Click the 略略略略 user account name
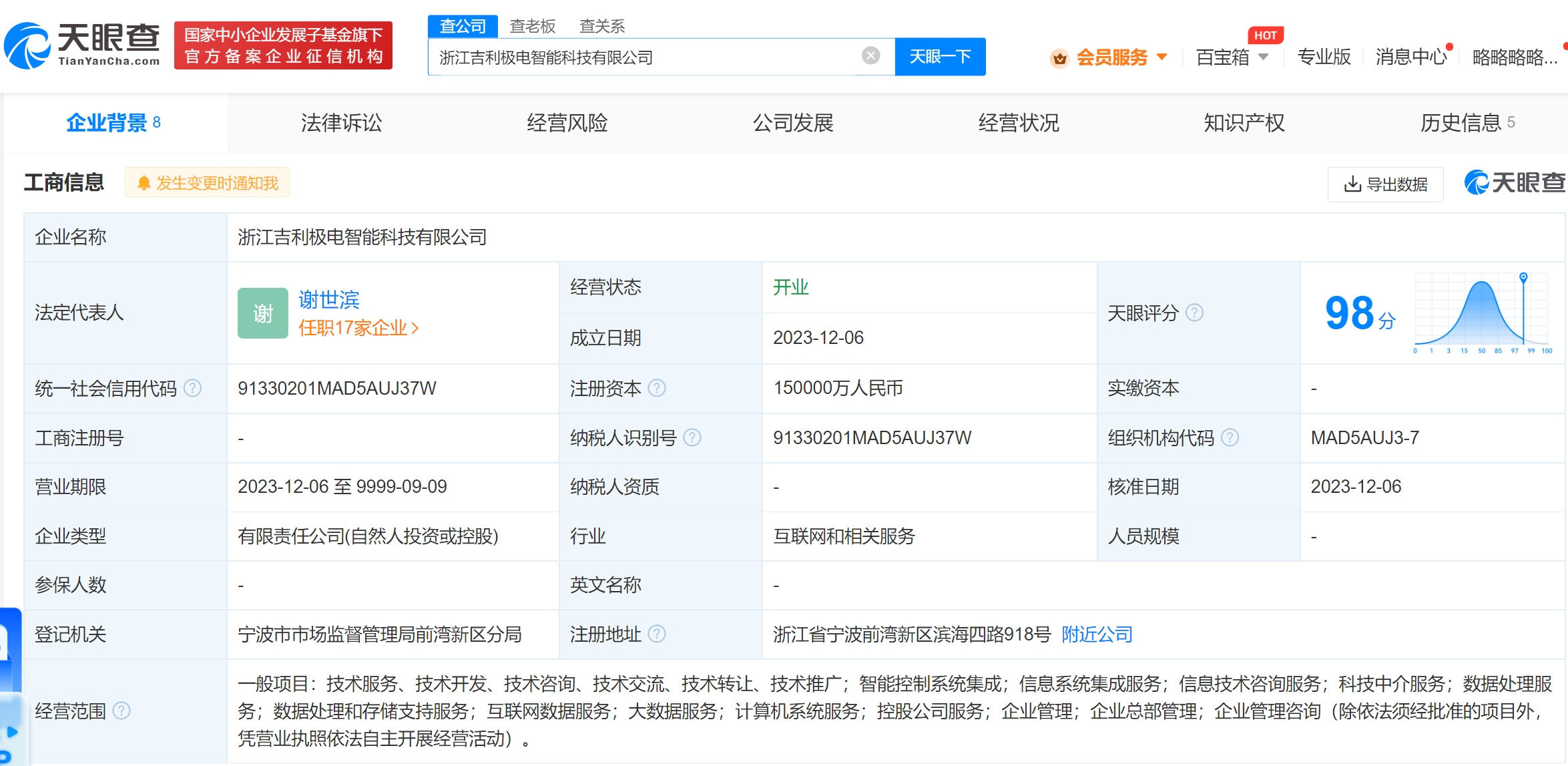 pyautogui.click(x=1514, y=57)
